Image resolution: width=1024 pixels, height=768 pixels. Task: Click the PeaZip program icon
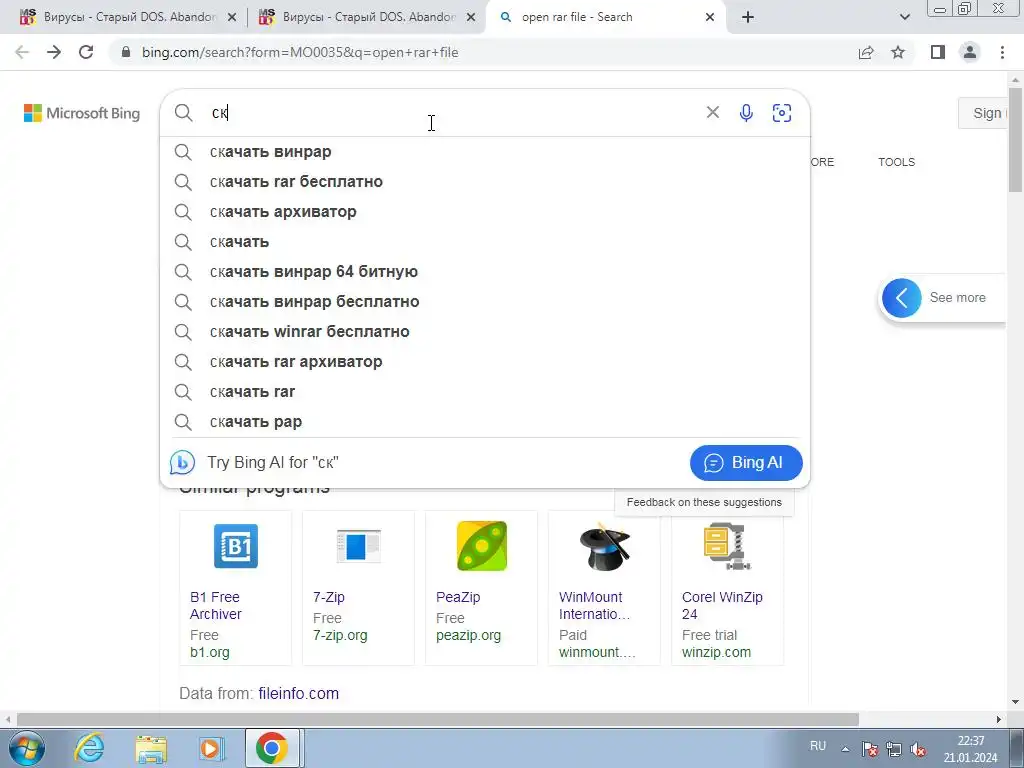(482, 546)
